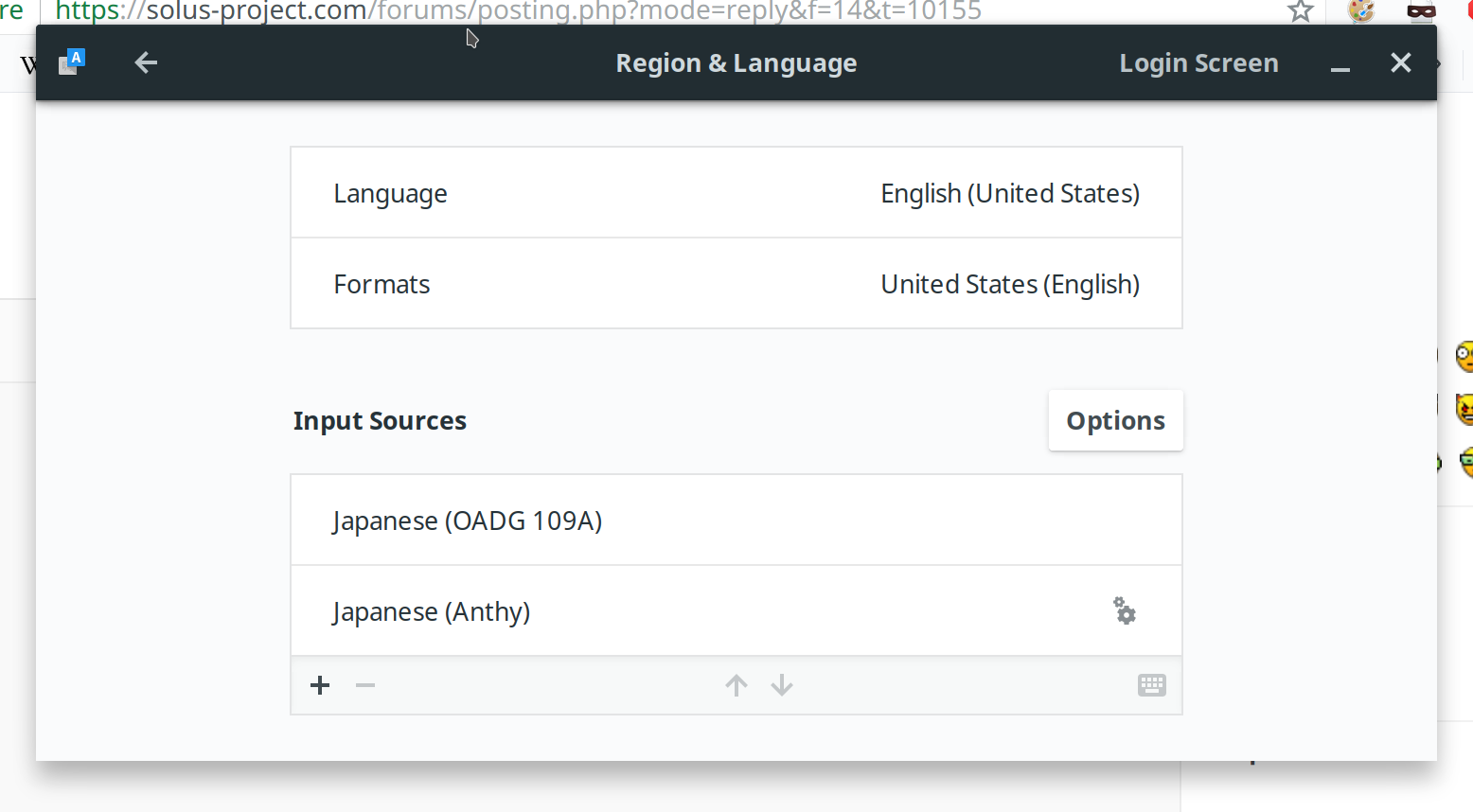This screenshot has width=1473, height=812.
Task: Select Japanese (OADG 109A) input source
Action: pos(736,521)
